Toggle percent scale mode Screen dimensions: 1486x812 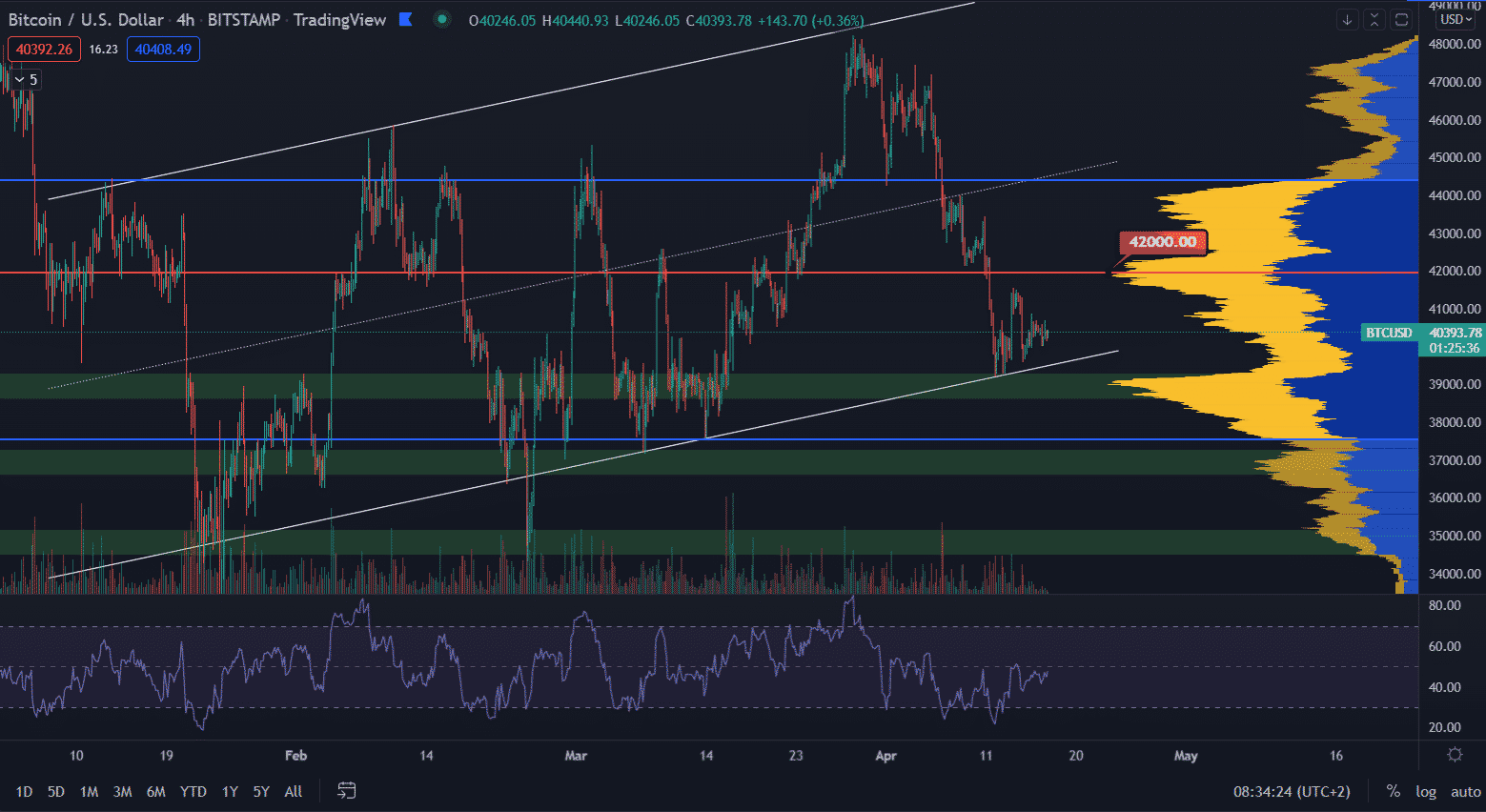tap(1393, 791)
